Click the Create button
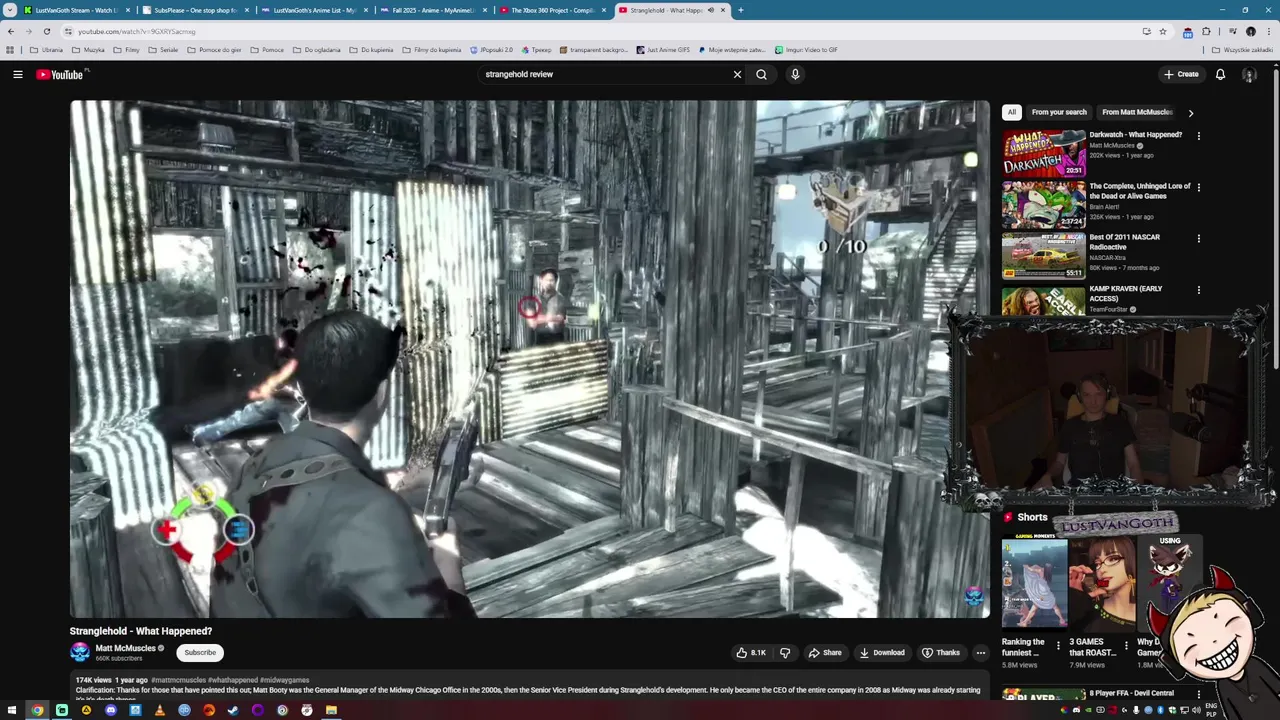Screen dimensions: 1280x720 click(1181, 74)
